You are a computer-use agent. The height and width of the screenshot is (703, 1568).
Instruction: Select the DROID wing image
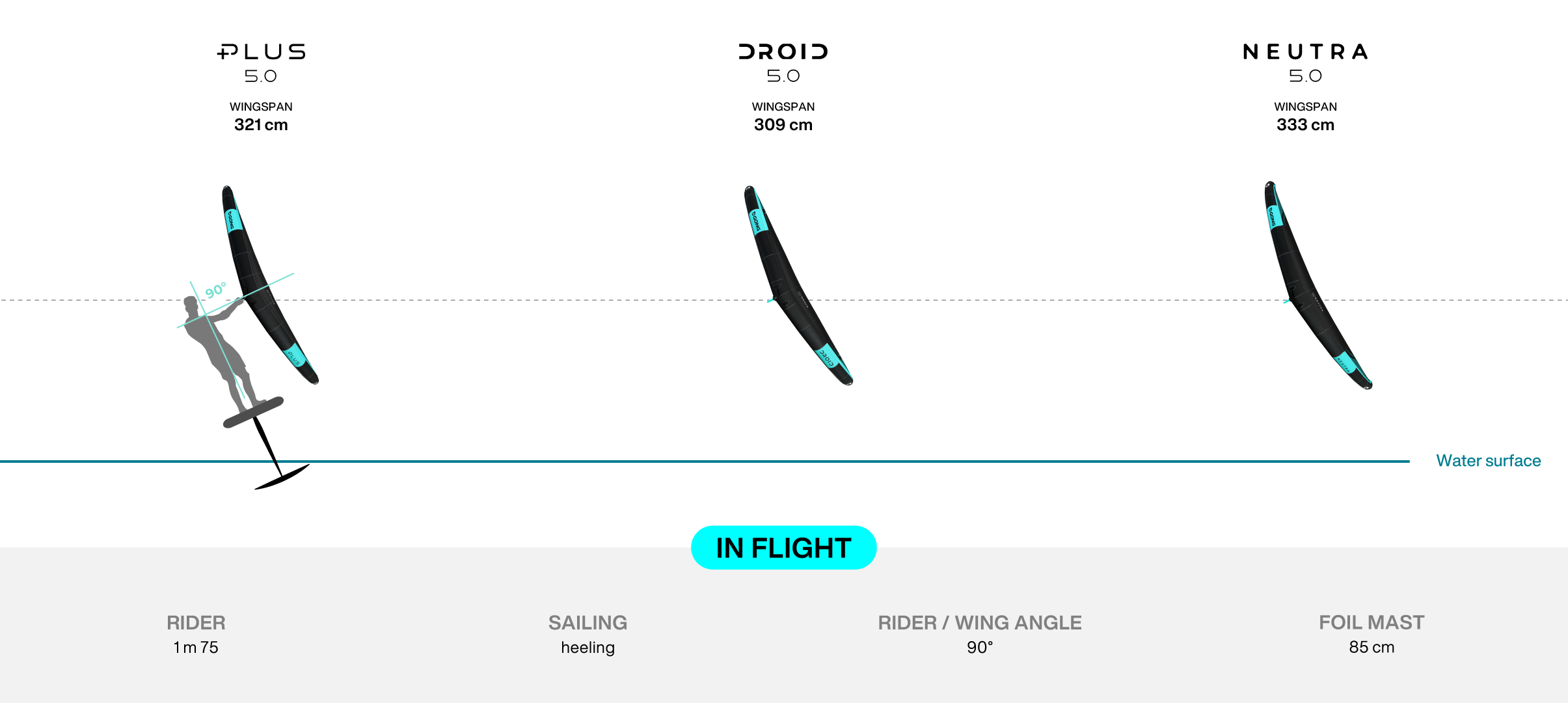click(x=798, y=285)
